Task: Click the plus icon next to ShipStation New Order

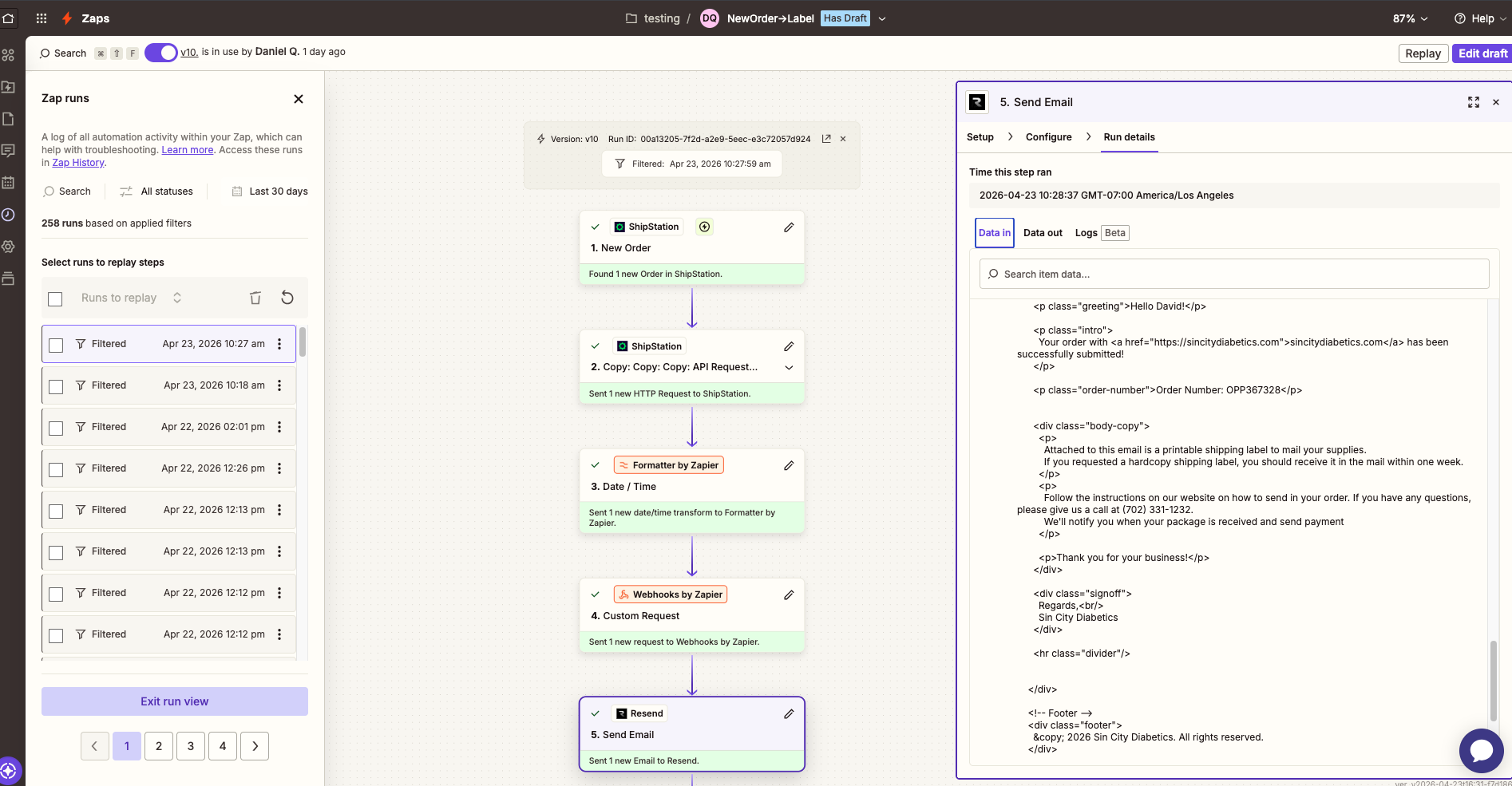Action: pos(704,227)
